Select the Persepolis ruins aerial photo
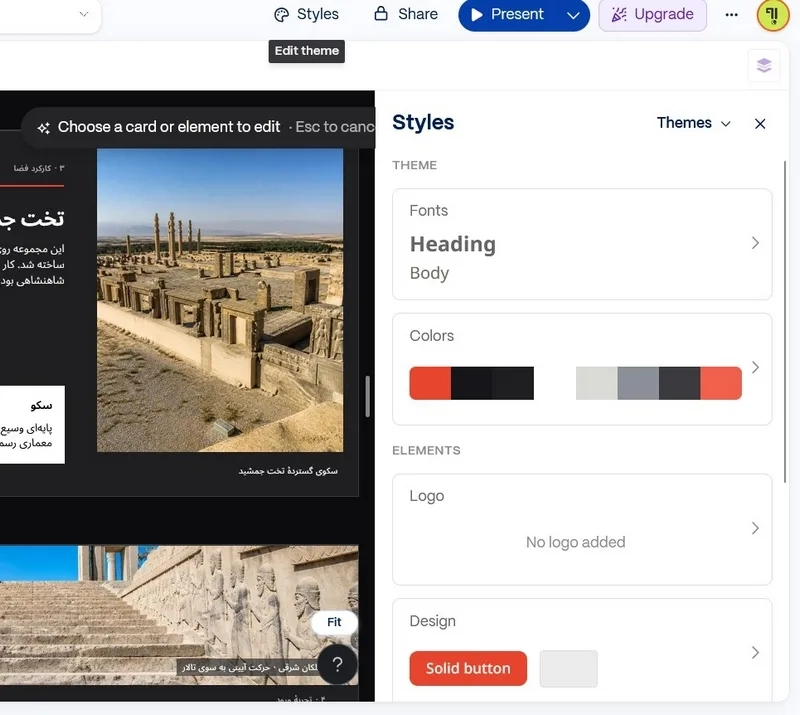Viewport: 800px width, 715px height. (x=220, y=300)
